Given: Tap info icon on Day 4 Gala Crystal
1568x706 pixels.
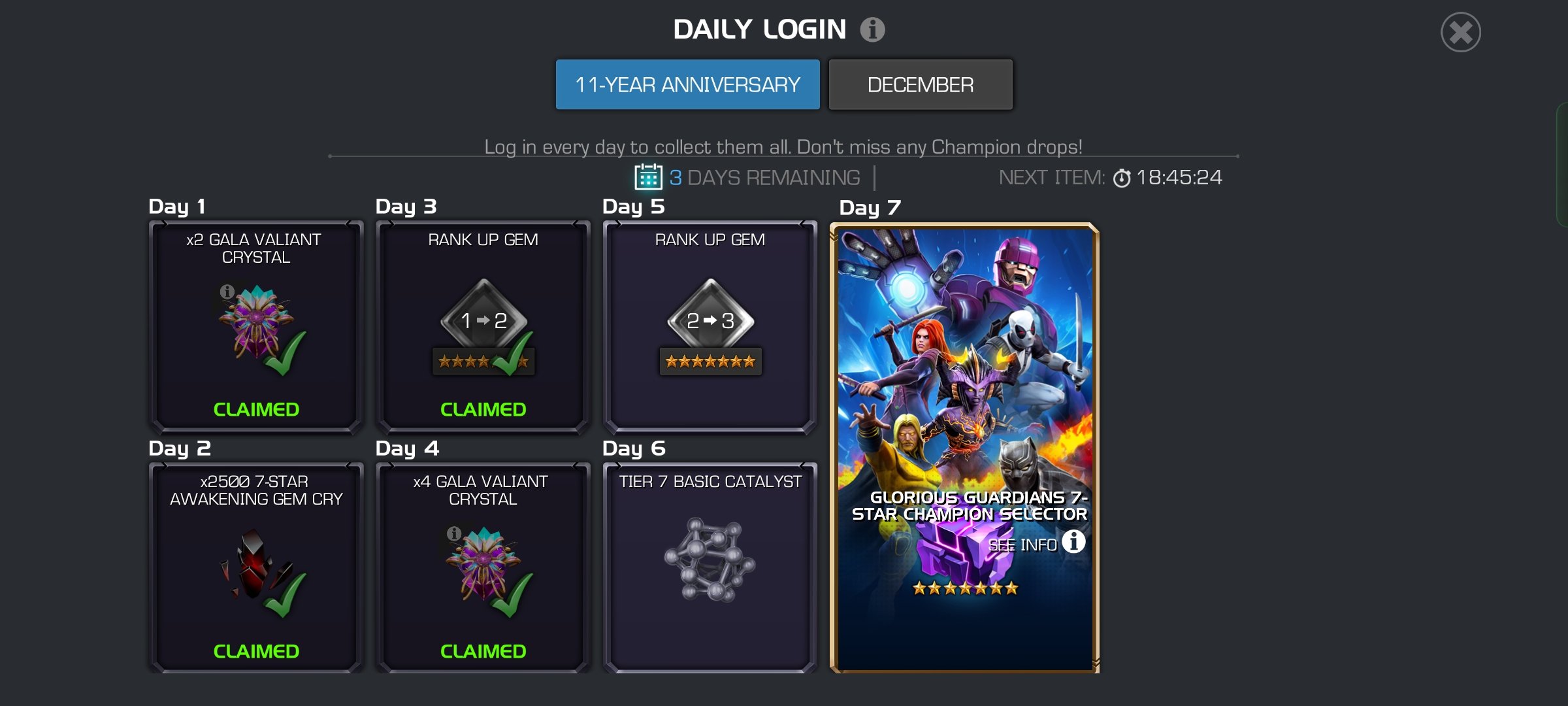Looking at the screenshot, I should coord(453,533).
